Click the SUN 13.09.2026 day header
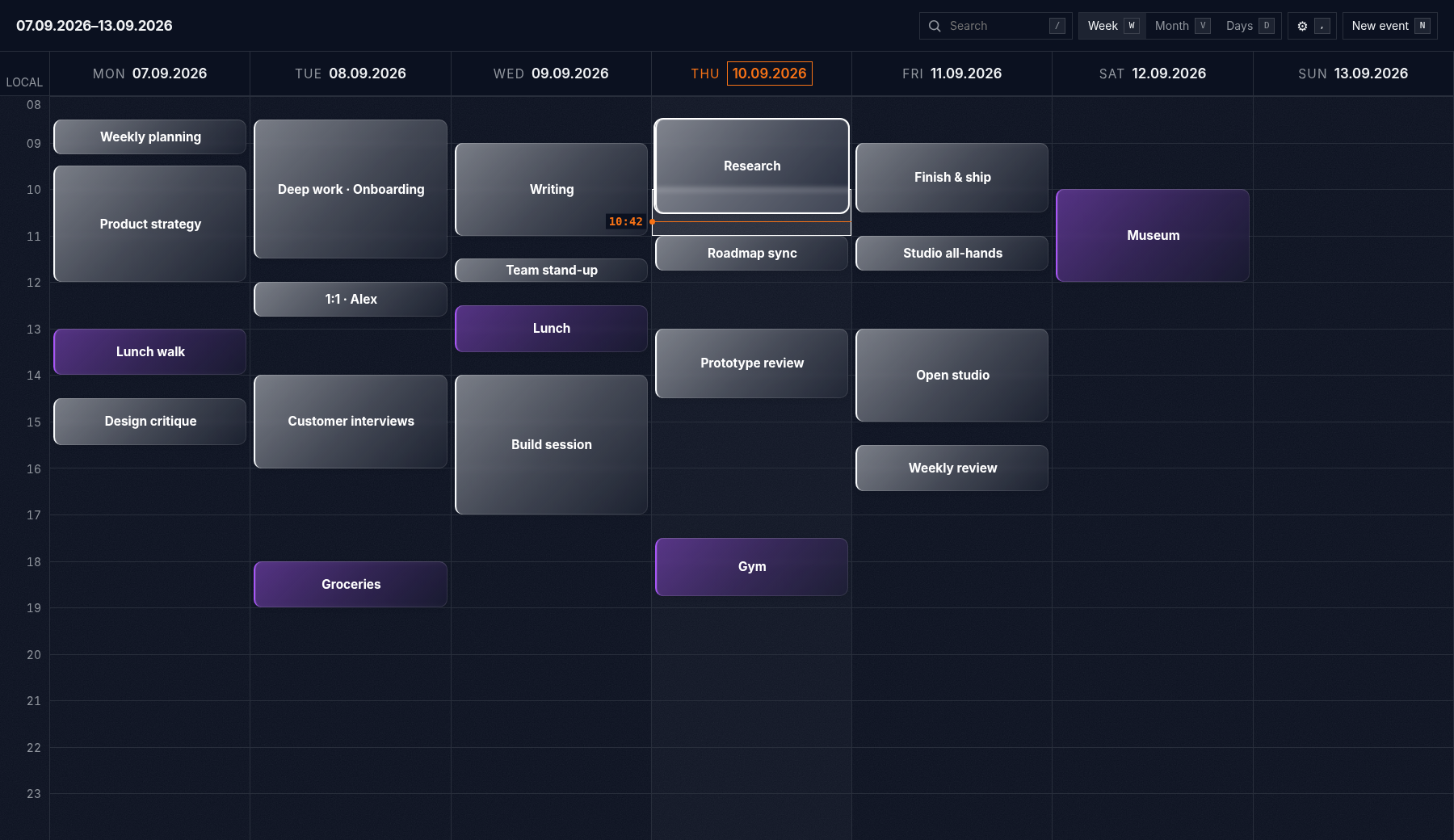Viewport: 1454px width, 840px height. [x=1353, y=73]
